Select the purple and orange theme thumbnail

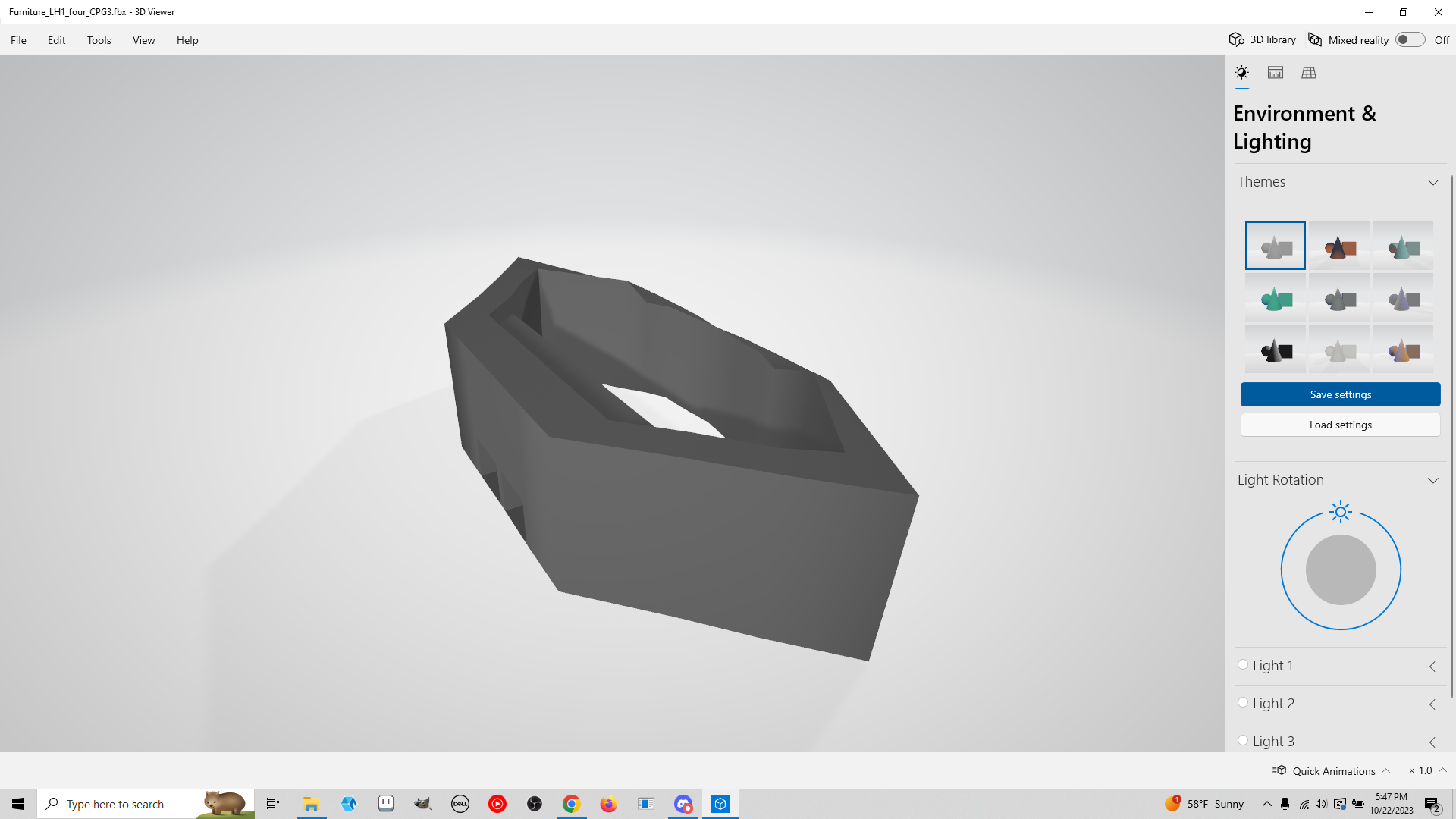click(1403, 349)
